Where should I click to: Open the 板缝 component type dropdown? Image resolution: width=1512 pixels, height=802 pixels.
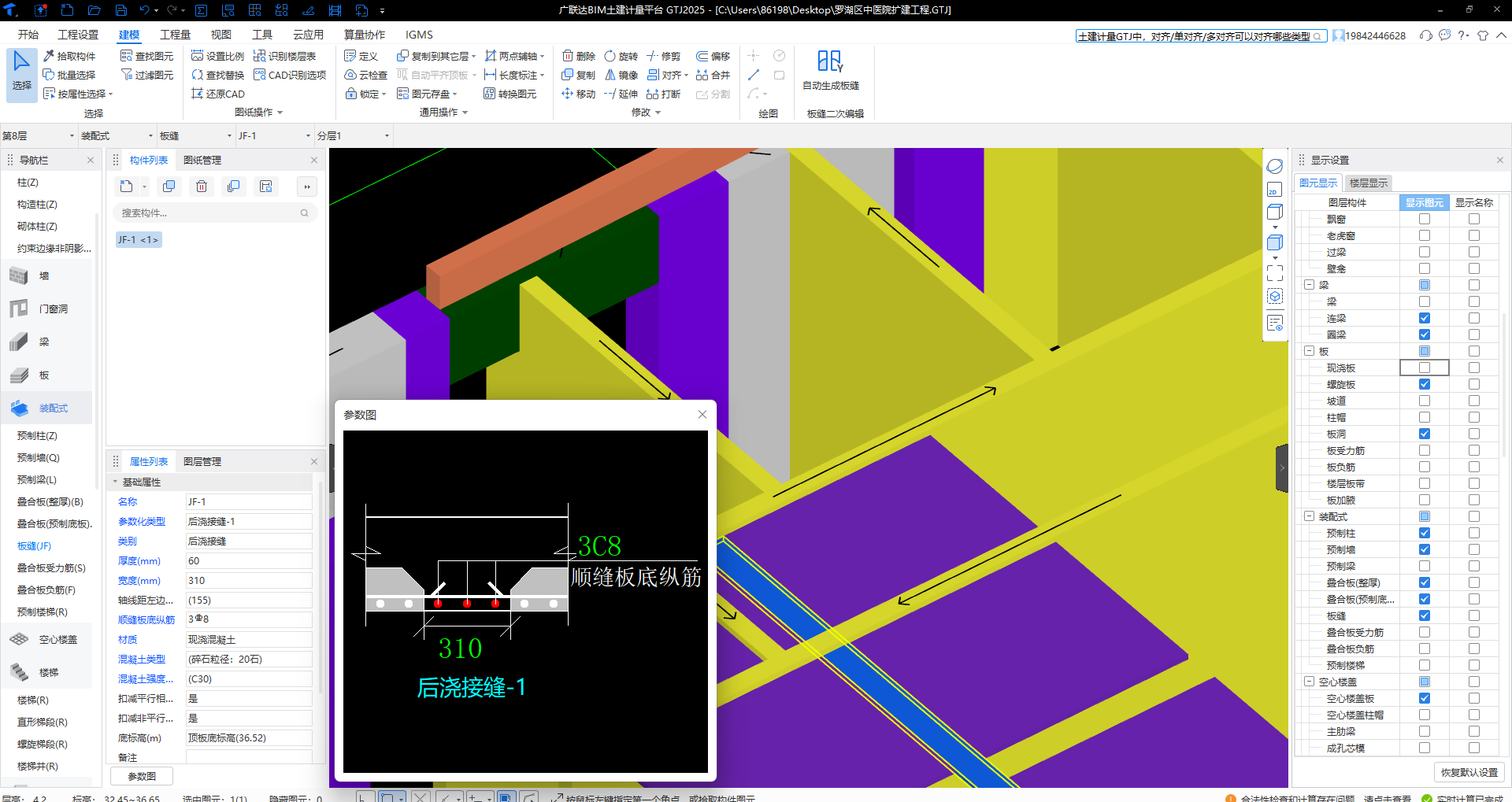pos(196,135)
